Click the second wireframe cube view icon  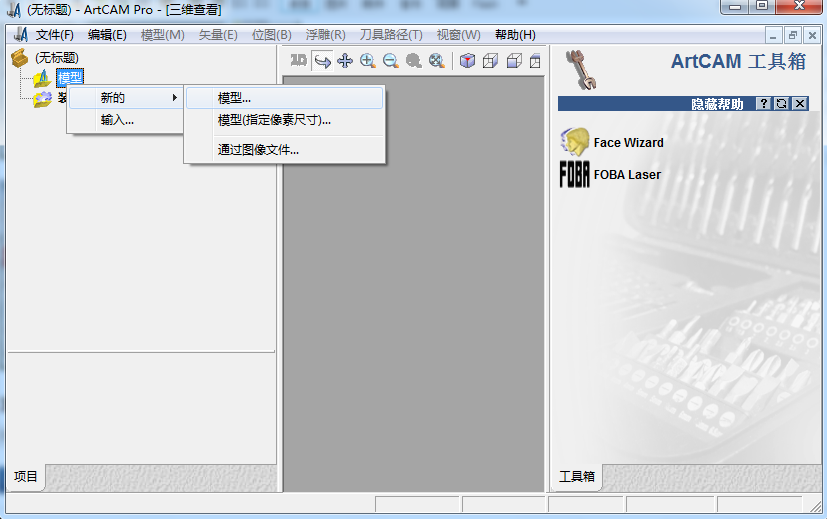491,61
